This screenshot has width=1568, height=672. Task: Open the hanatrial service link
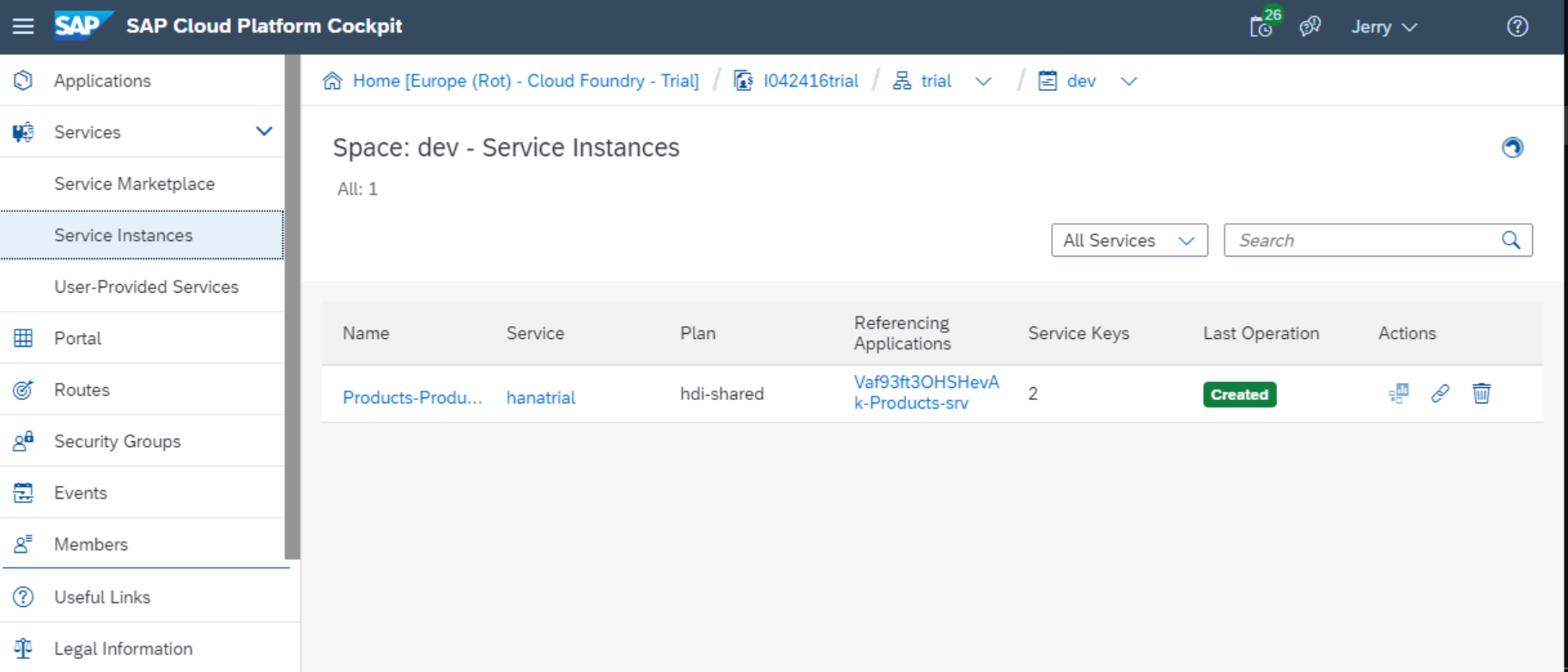click(541, 397)
